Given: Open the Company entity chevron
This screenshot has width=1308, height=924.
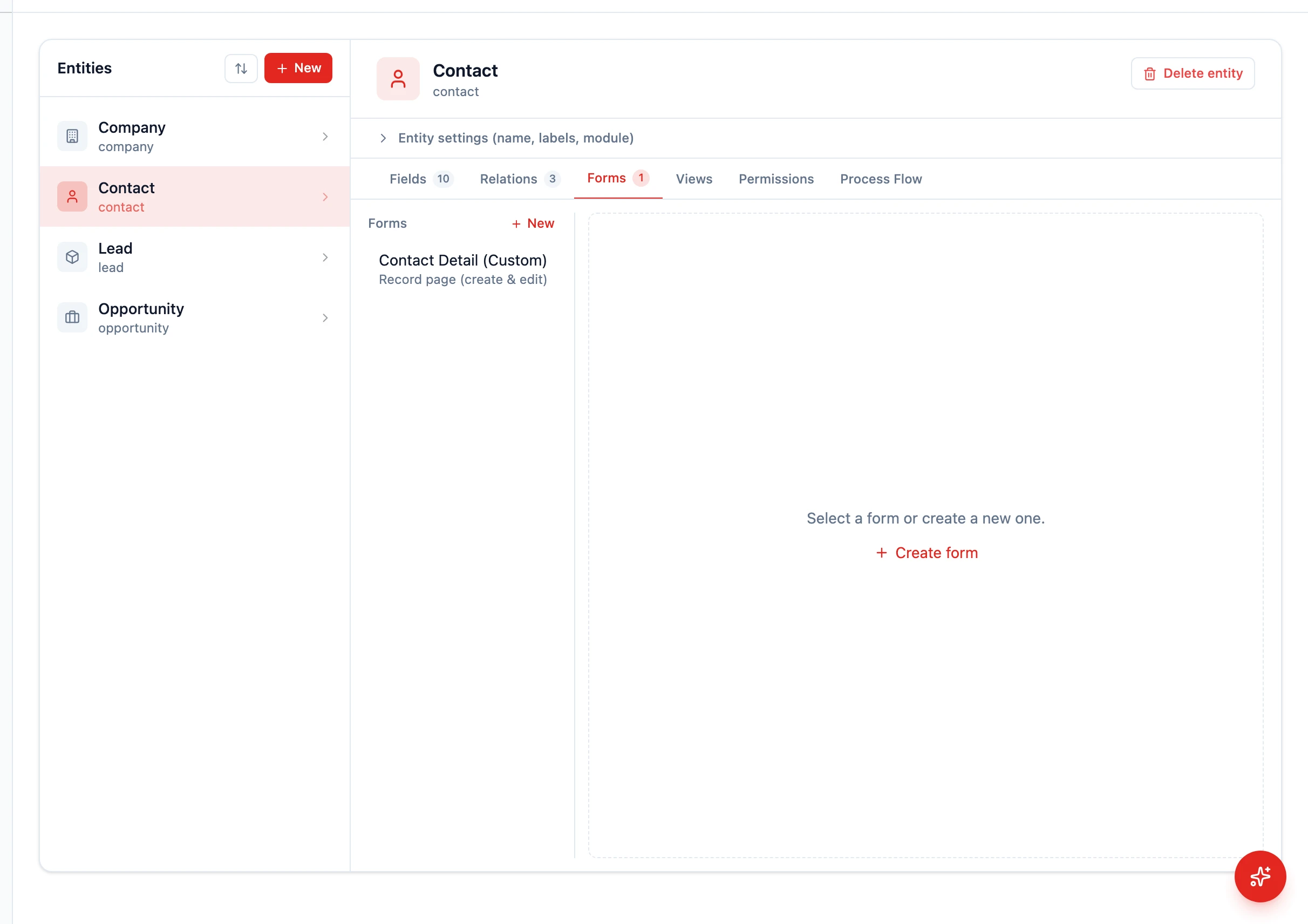Looking at the screenshot, I should click(325, 137).
